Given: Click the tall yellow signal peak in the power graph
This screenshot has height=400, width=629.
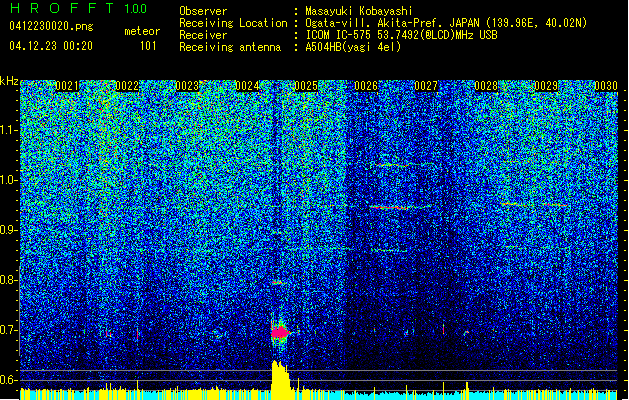Looking at the screenshot, I should tap(280, 380).
